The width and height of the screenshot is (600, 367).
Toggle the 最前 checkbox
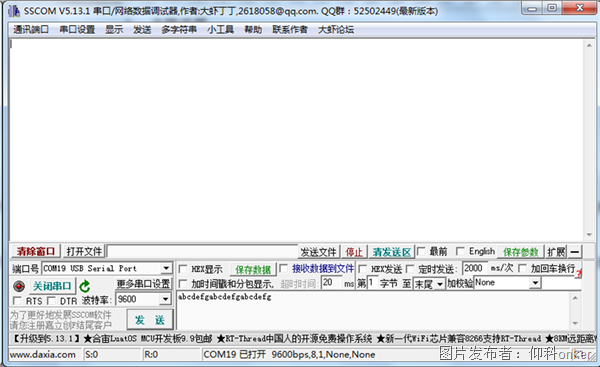click(x=421, y=251)
